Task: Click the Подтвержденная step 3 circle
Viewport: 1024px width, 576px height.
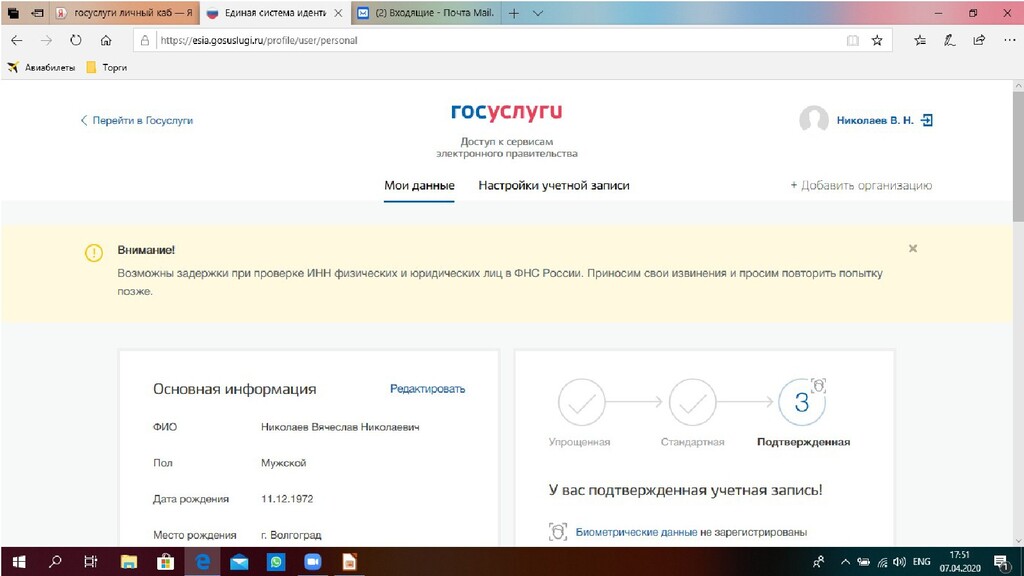Action: pyautogui.click(x=802, y=402)
